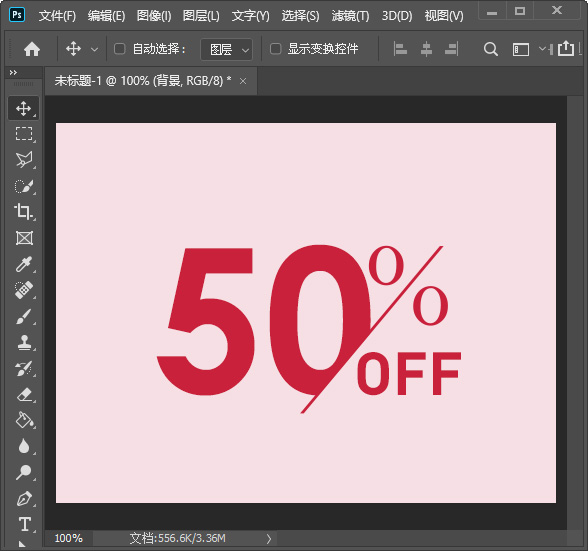Select the Crop tool
The height and width of the screenshot is (551, 588).
(24, 212)
